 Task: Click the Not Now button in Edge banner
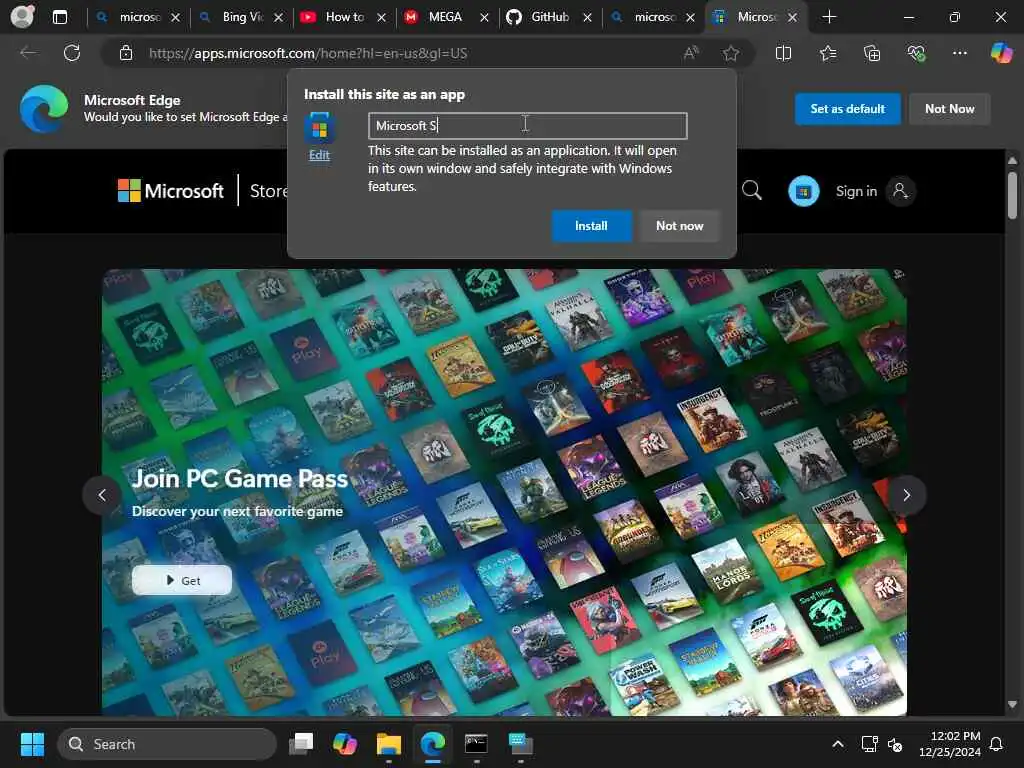pos(949,109)
